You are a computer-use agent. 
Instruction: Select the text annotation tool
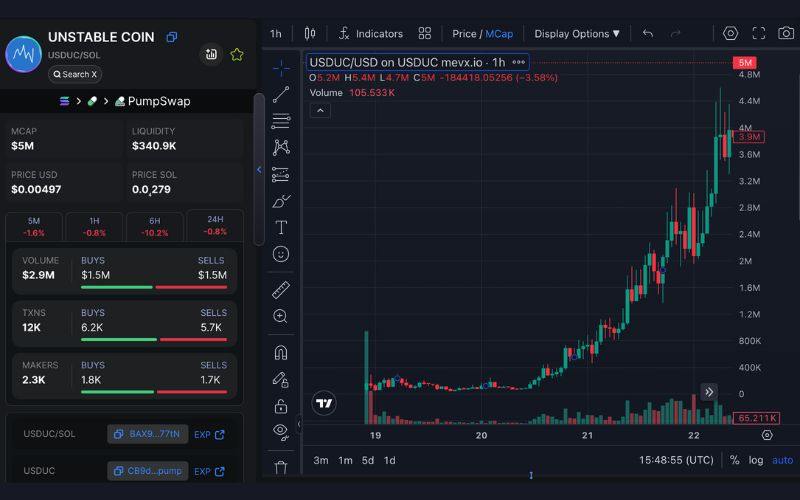point(281,228)
